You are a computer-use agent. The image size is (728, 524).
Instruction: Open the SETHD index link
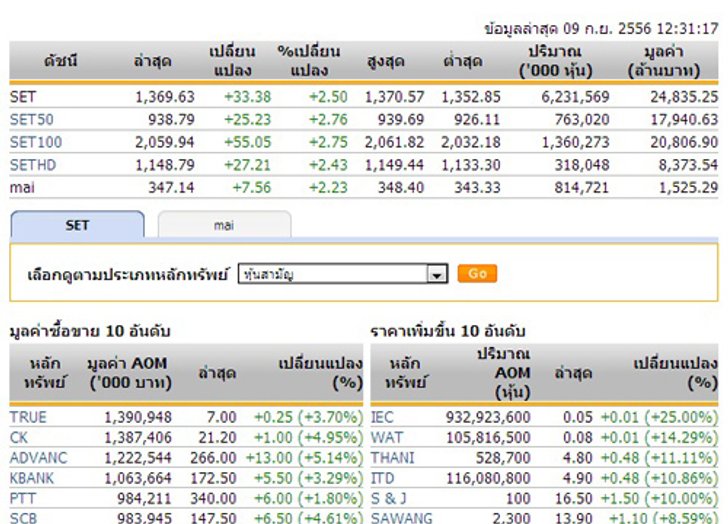tap(33, 165)
